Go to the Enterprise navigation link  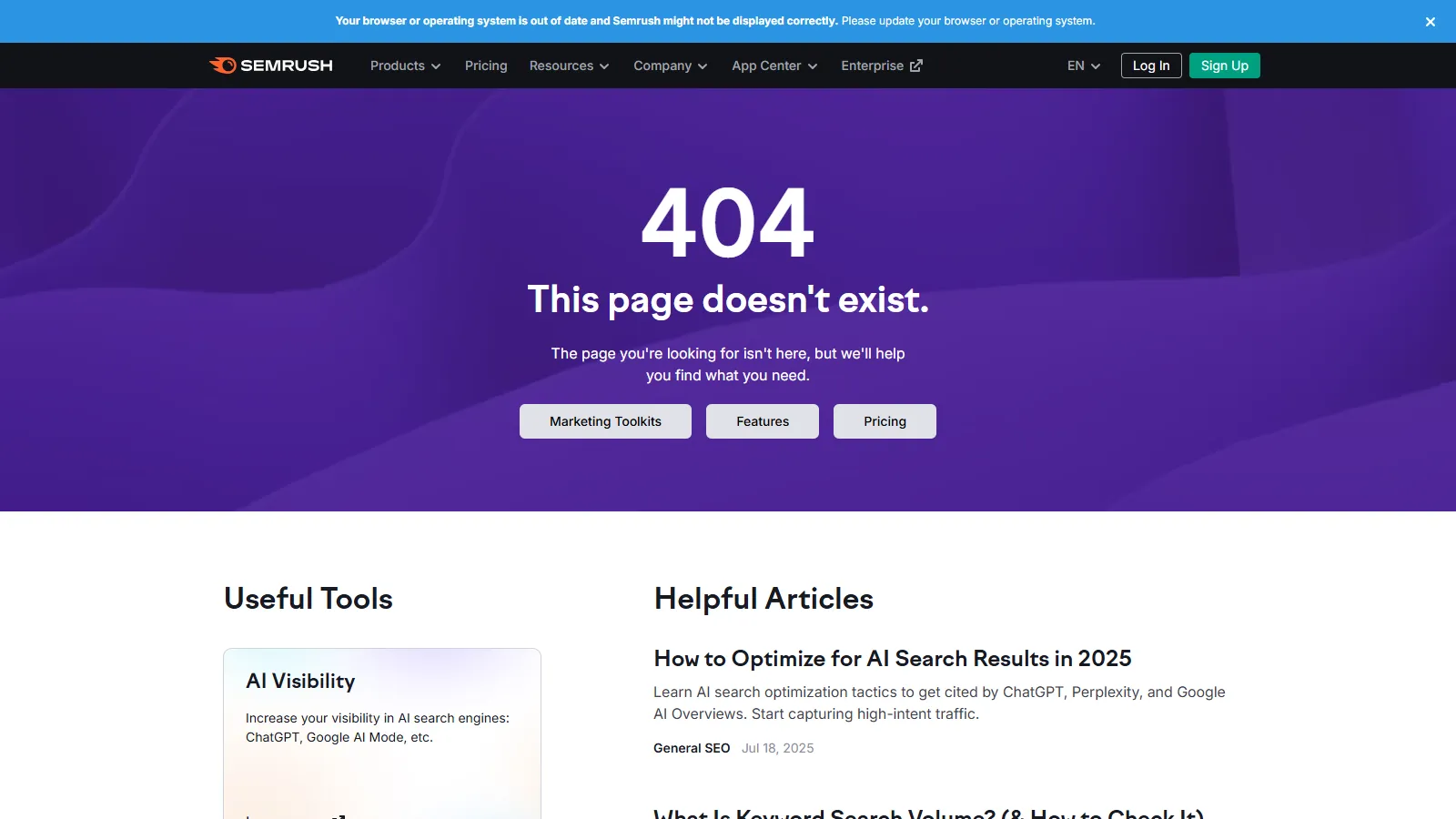872,66
